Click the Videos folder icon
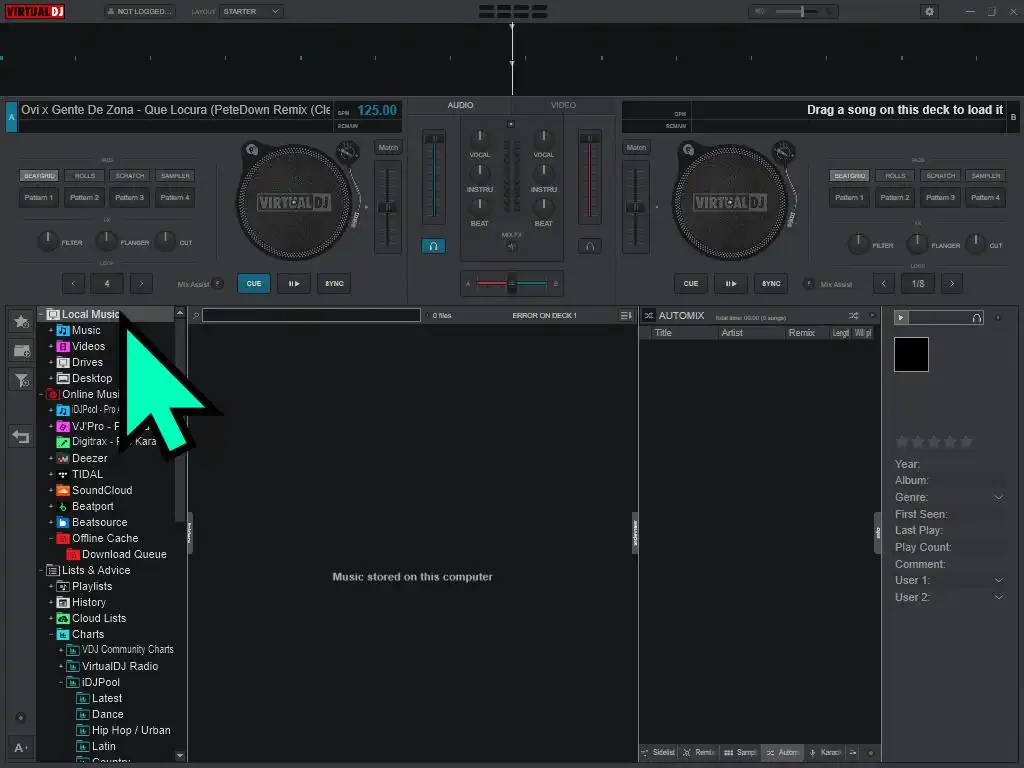This screenshot has height=768, width=1024. pos(63,346)
